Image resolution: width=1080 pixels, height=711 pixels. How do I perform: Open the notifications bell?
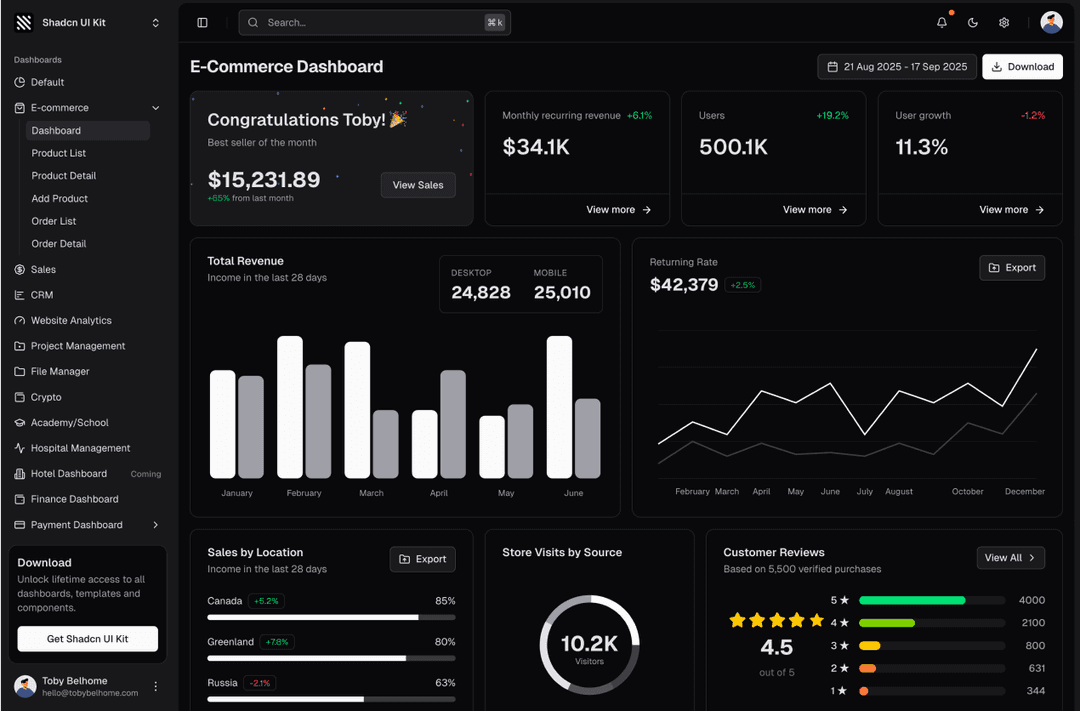[x=941, y=21]
